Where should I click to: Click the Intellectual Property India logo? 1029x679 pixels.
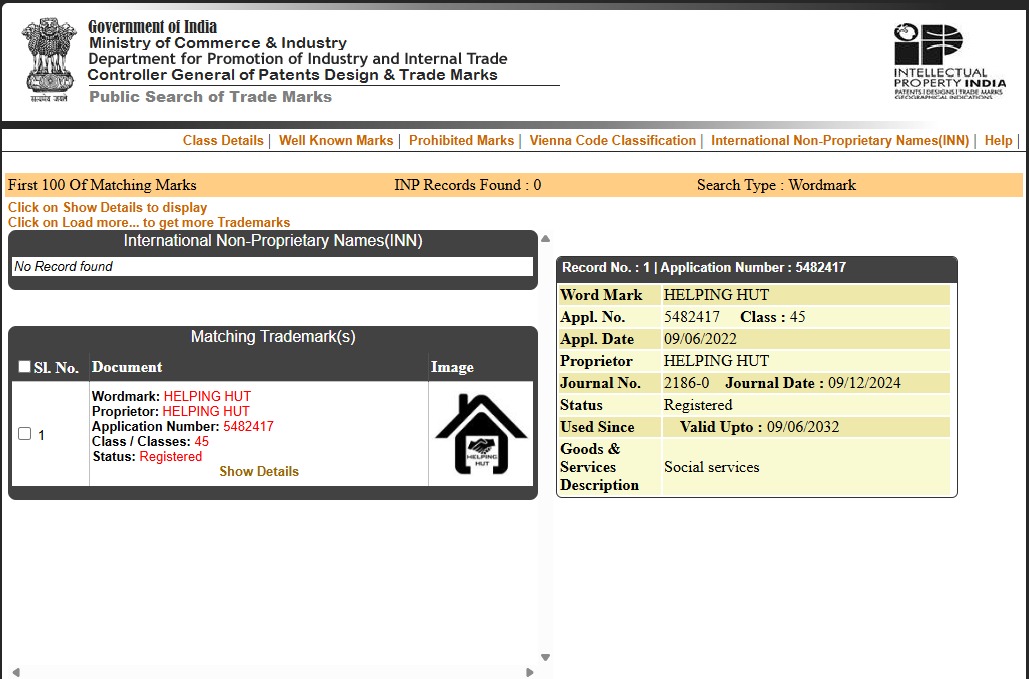[949, 61]
